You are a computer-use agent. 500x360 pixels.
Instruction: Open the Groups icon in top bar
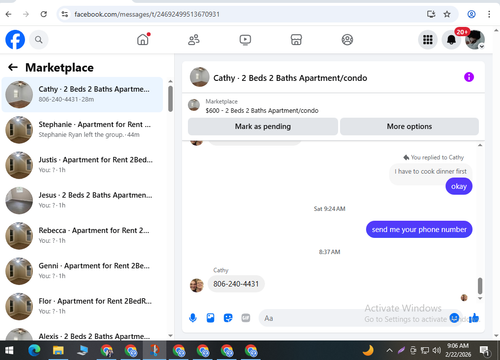[347, 40]
